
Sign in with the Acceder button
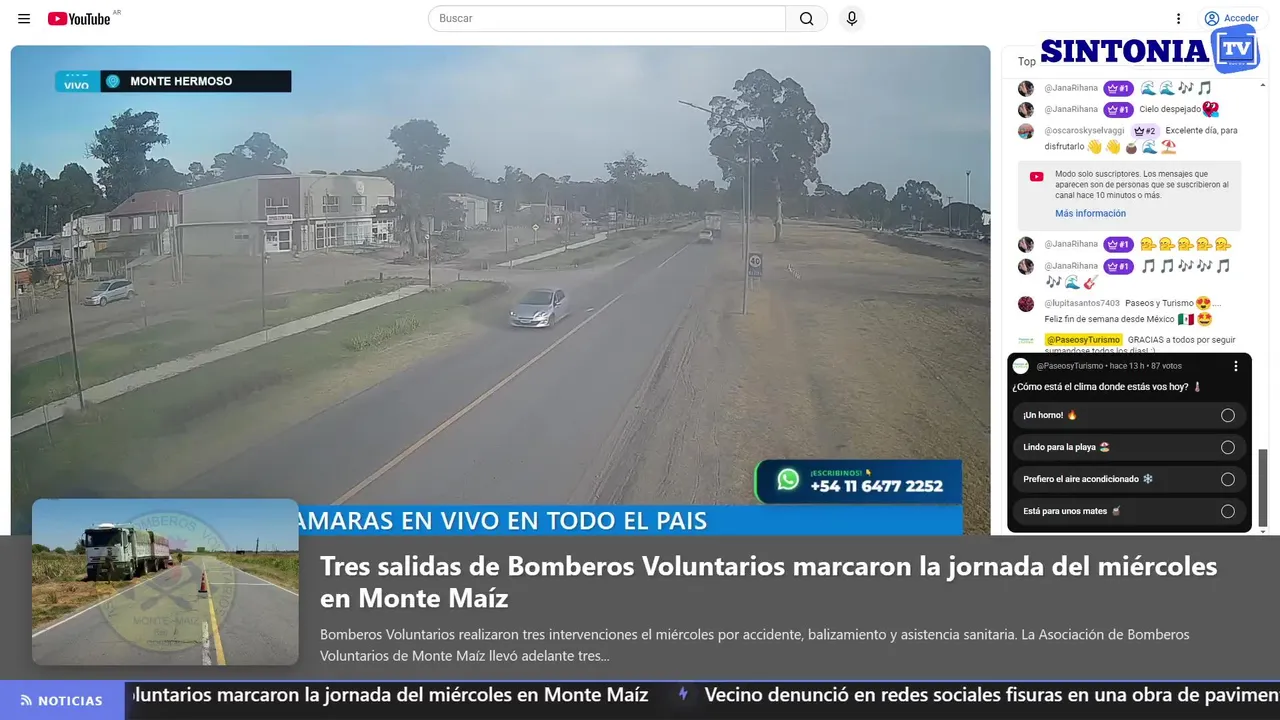coord(1232,18)
